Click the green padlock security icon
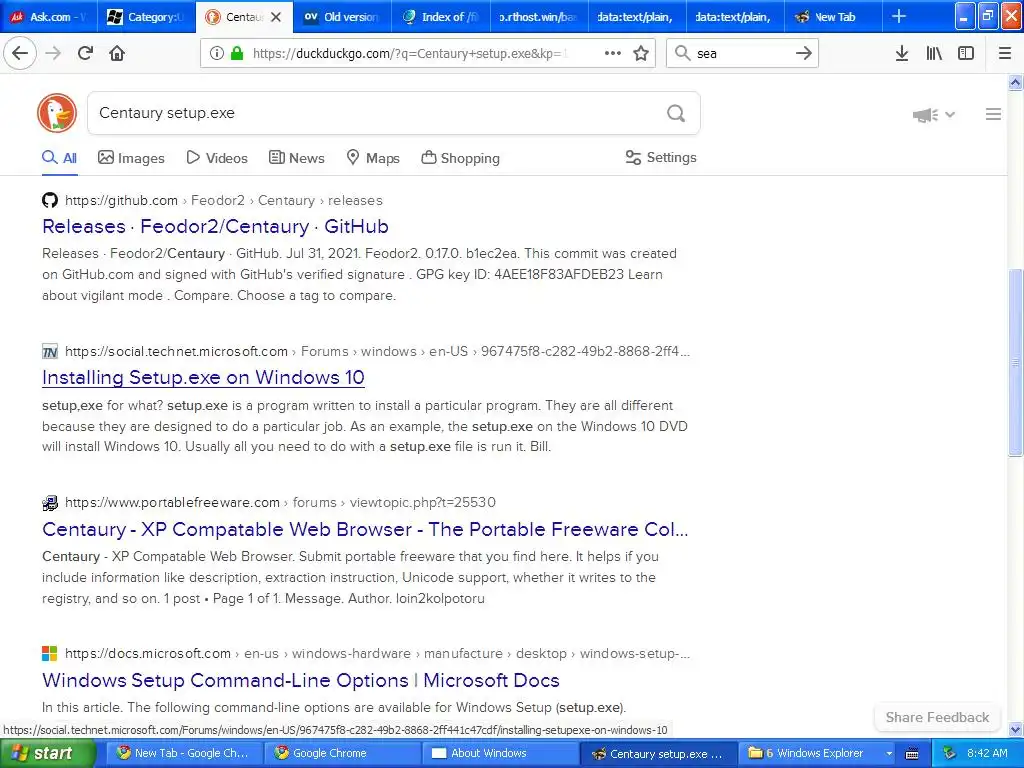 pos(237,53)
